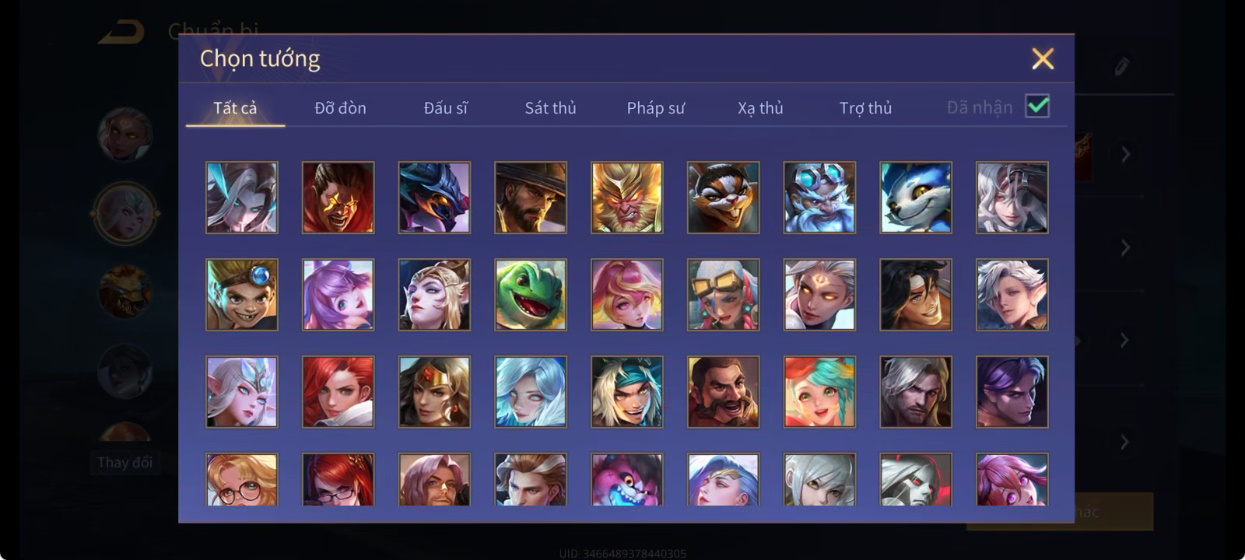This screenshot has height=560, width=1245.
Task: Select the raccoon hero portrait
Action: point(723,197)
